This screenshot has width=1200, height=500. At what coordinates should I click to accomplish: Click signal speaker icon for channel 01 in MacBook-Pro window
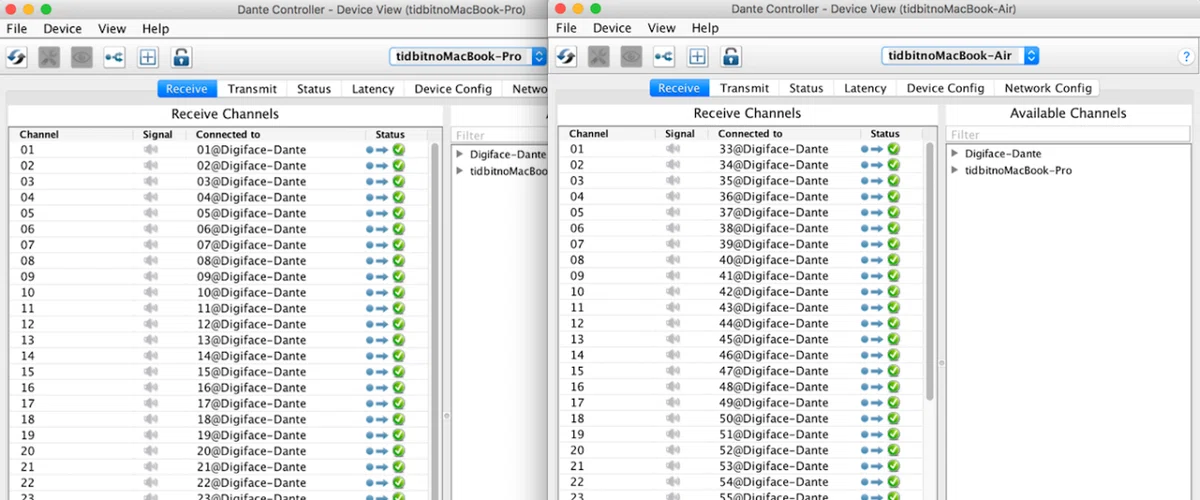click(x=151, y=150)
